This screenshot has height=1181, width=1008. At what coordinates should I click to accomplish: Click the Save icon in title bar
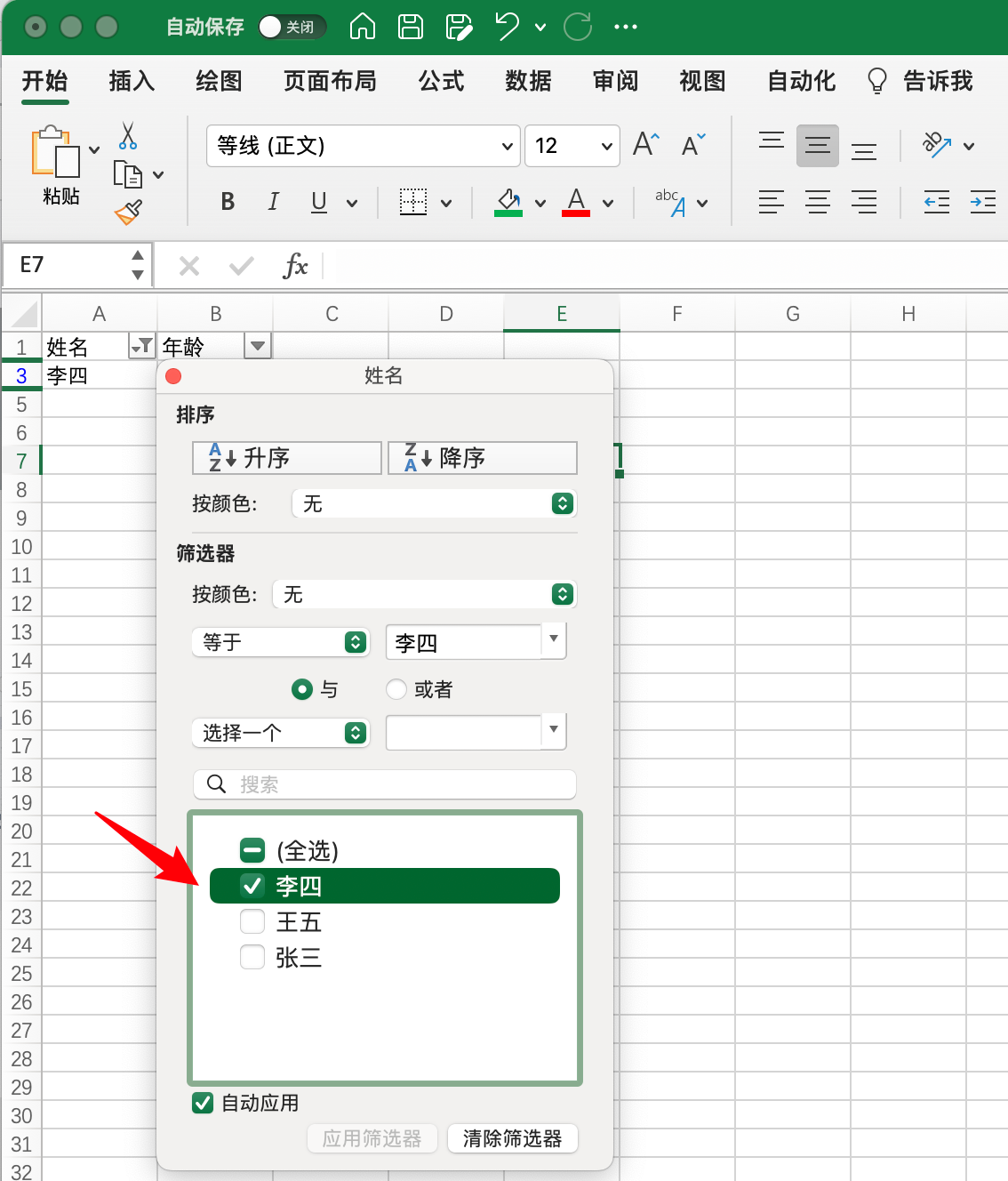tap(411, 27)
